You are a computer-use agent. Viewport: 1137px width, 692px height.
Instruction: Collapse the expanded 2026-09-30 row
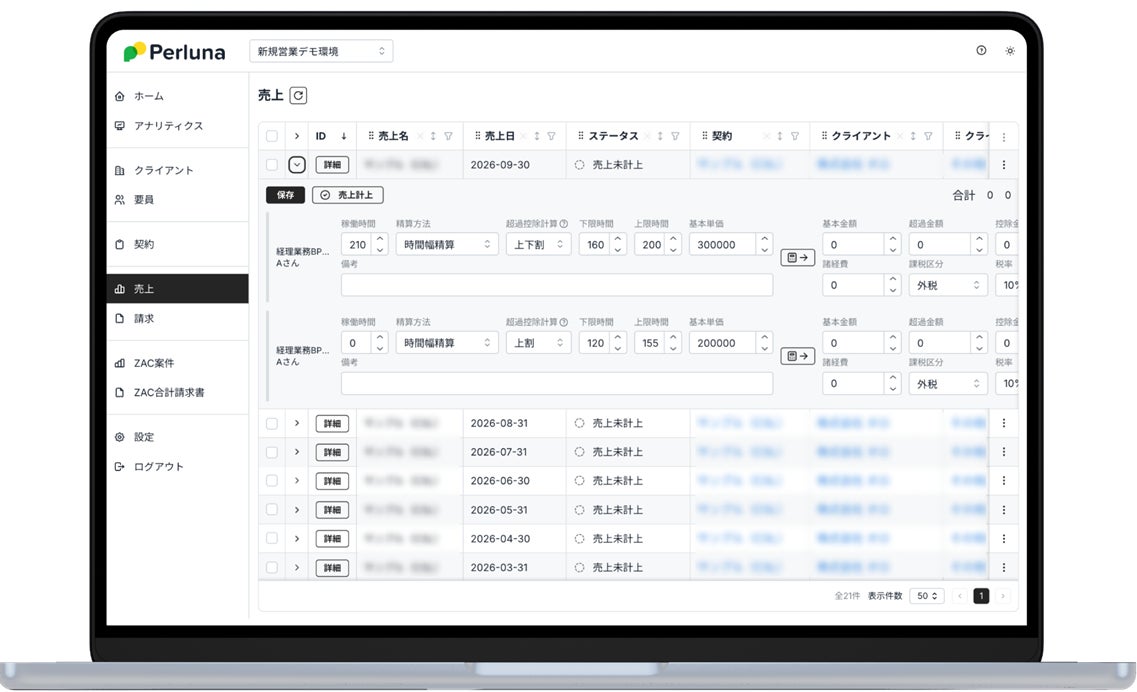(297, 165)
